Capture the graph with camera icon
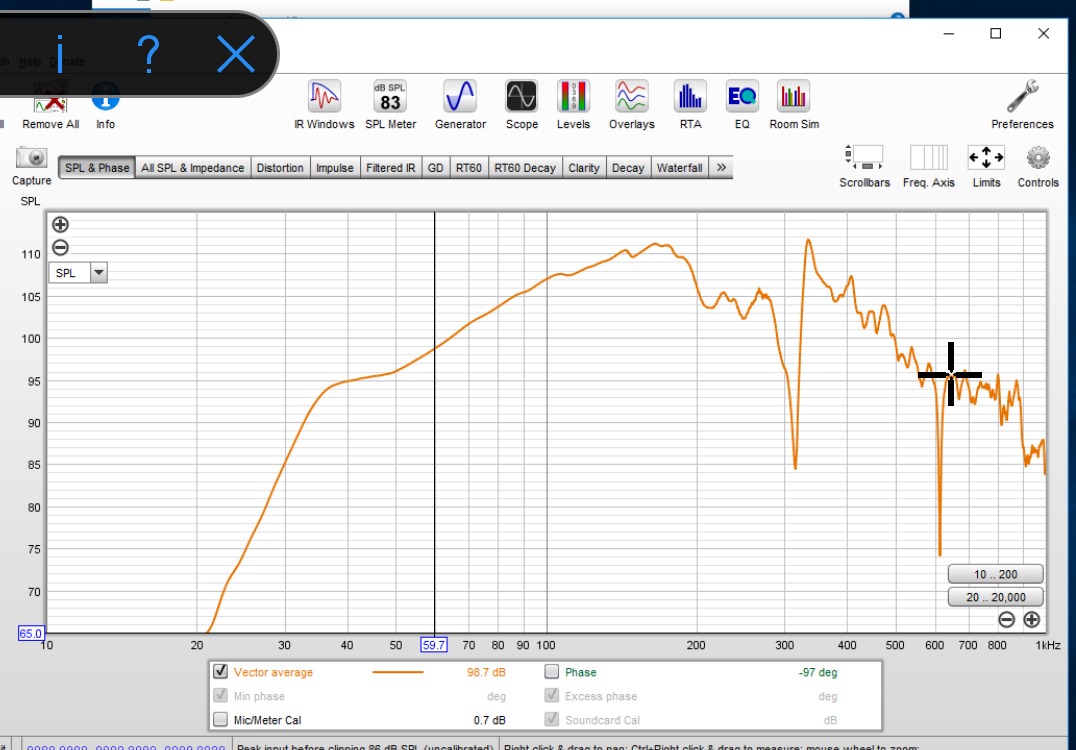 pyautogui.click(x=32, y=165)
